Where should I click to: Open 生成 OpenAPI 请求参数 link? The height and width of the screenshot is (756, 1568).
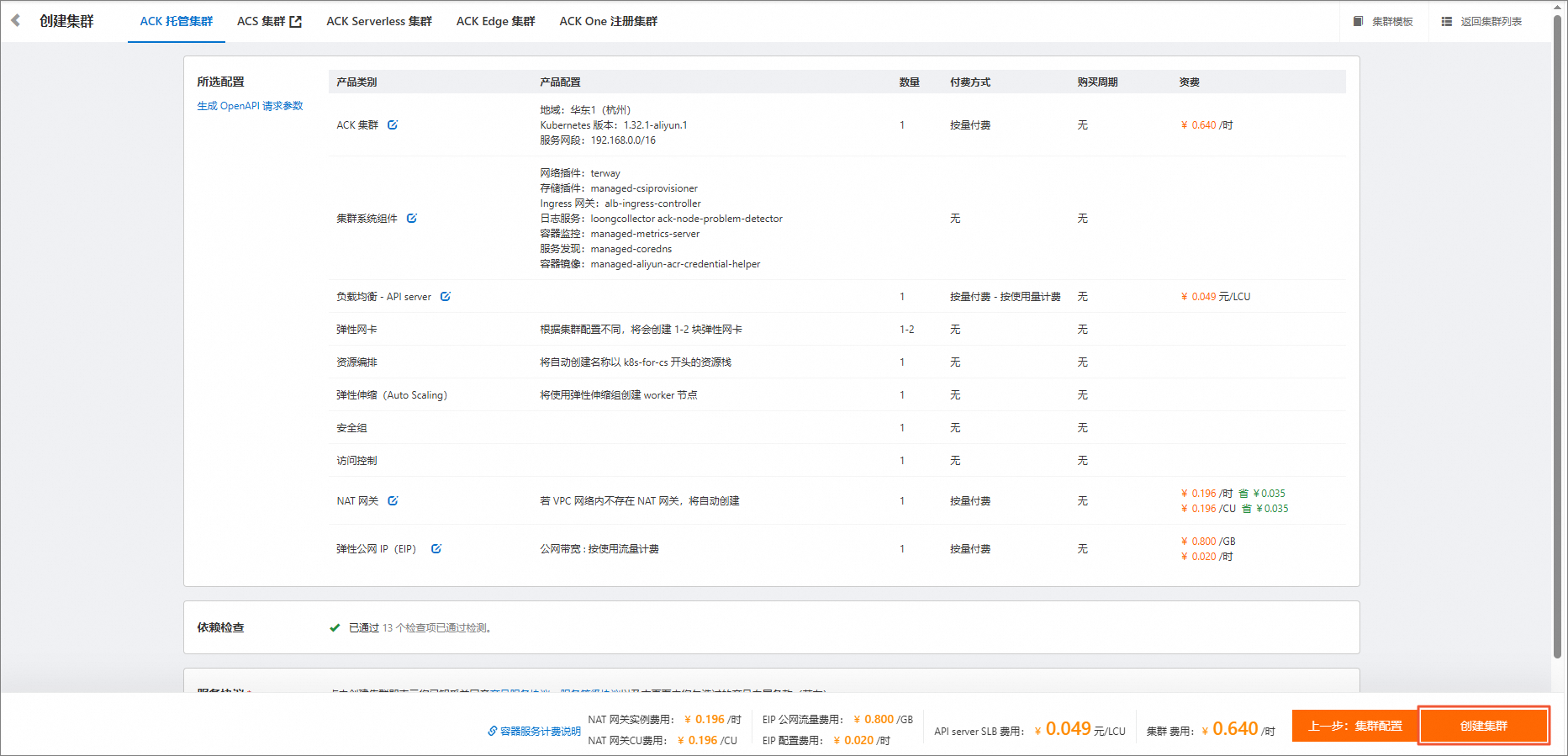coord(250,106)
